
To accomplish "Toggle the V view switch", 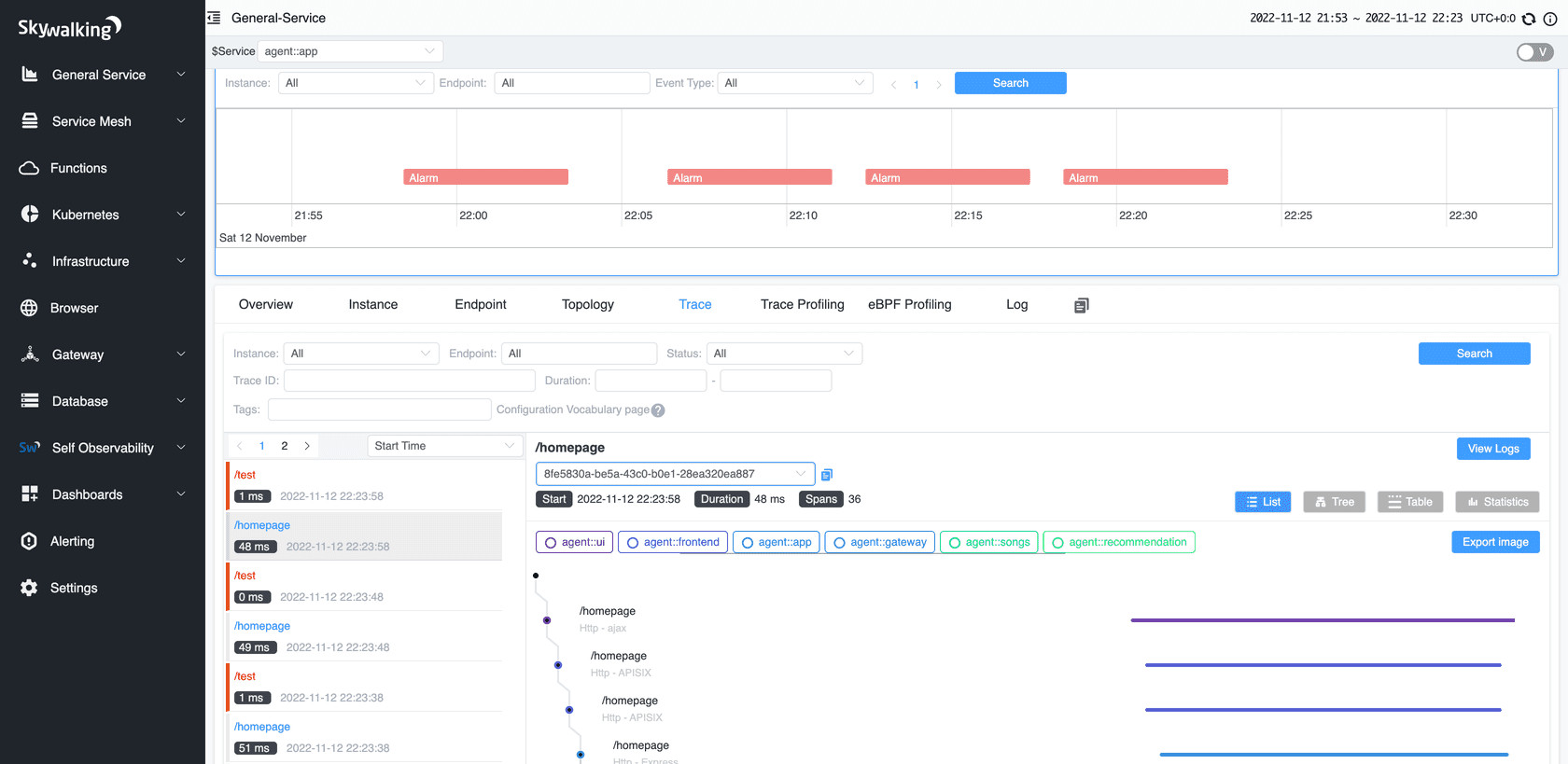I will (1534, 52).
